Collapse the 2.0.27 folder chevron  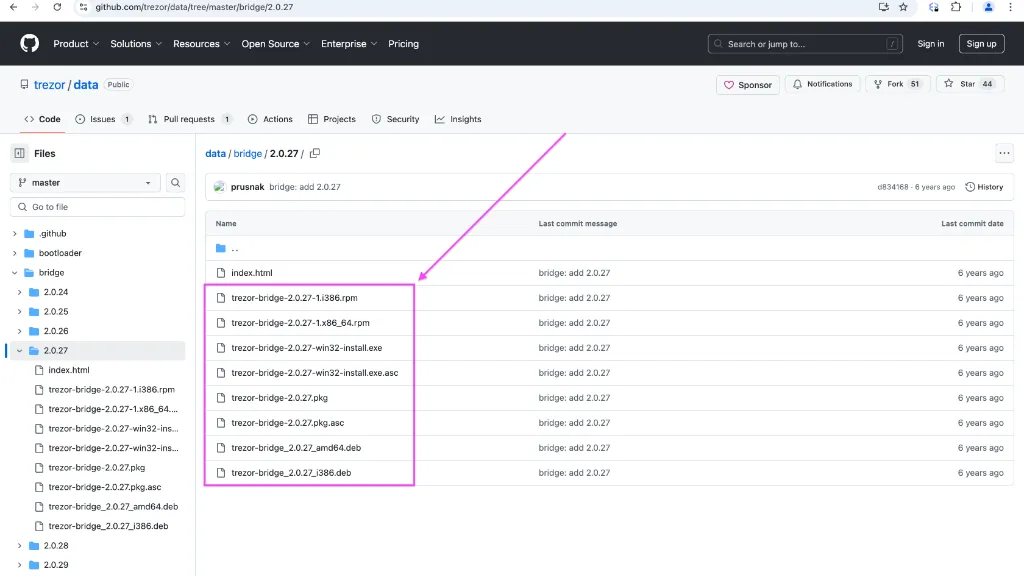click(x=20, y=351)
